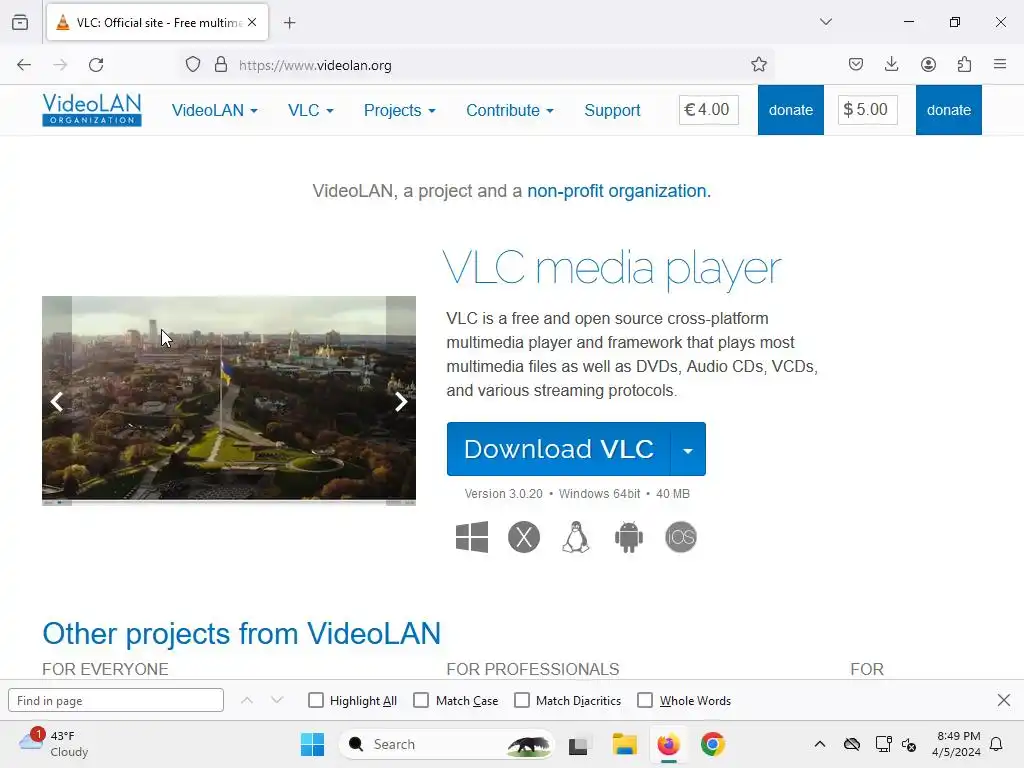Screen dimensions: 1024x768
Task: Show hidden icons in the system tray
Action: click(x=820, y=744)
